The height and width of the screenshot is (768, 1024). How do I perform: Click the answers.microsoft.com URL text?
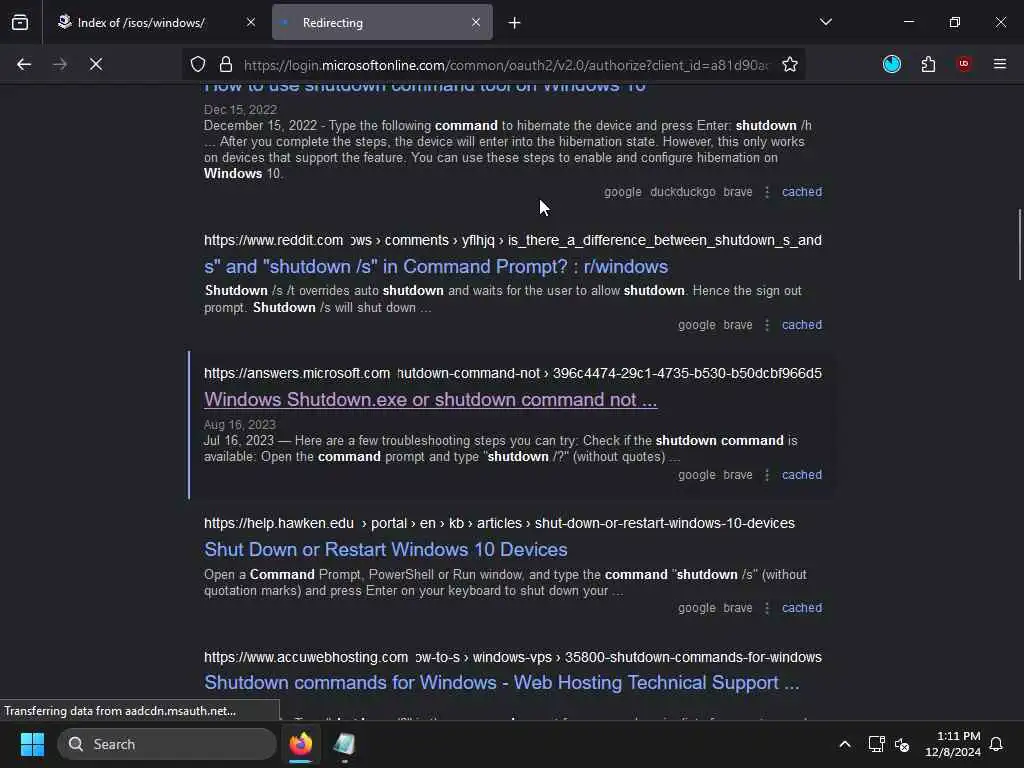(296, 374)
